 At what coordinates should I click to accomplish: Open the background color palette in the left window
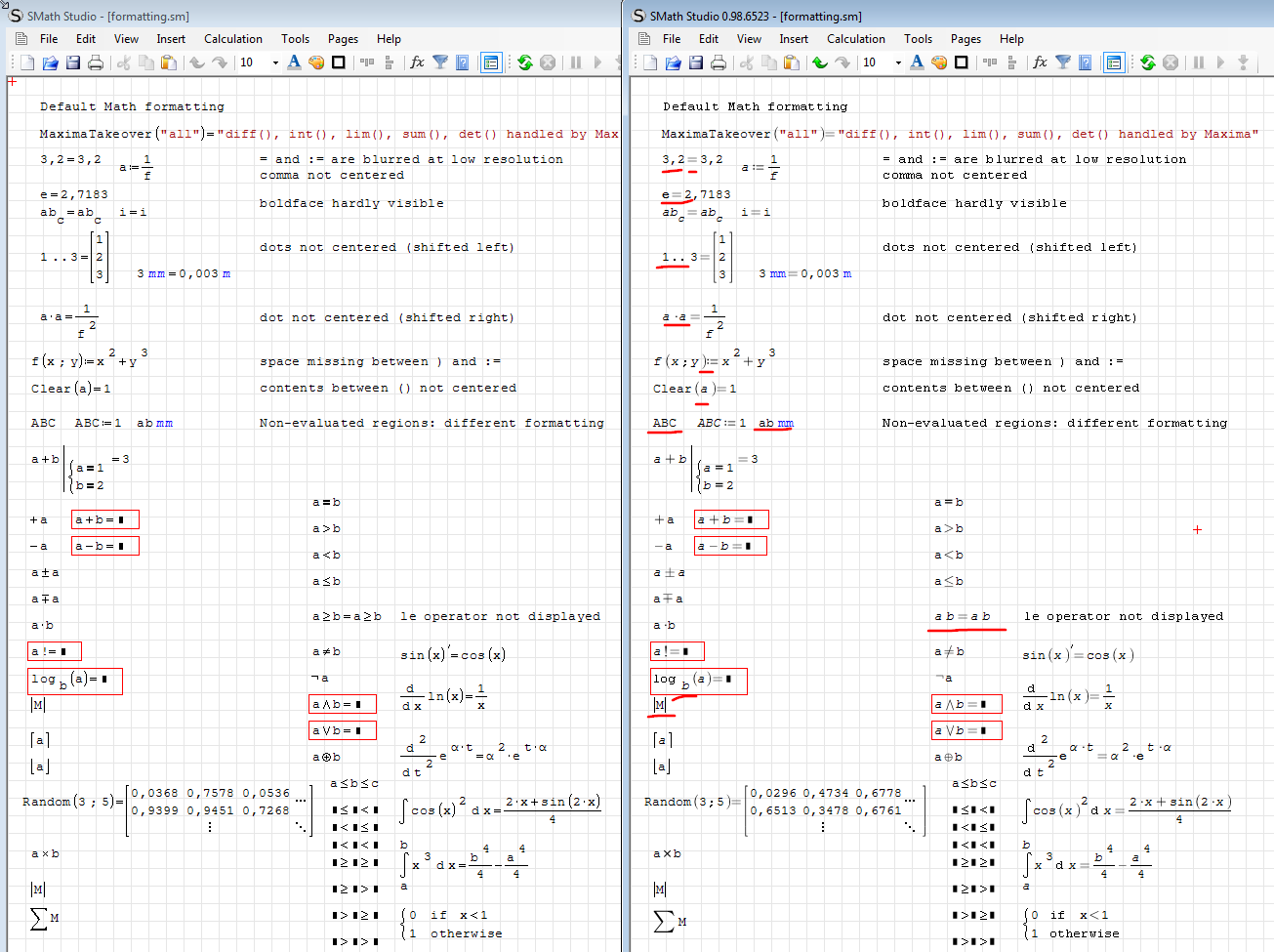click(x=316, y=62)
